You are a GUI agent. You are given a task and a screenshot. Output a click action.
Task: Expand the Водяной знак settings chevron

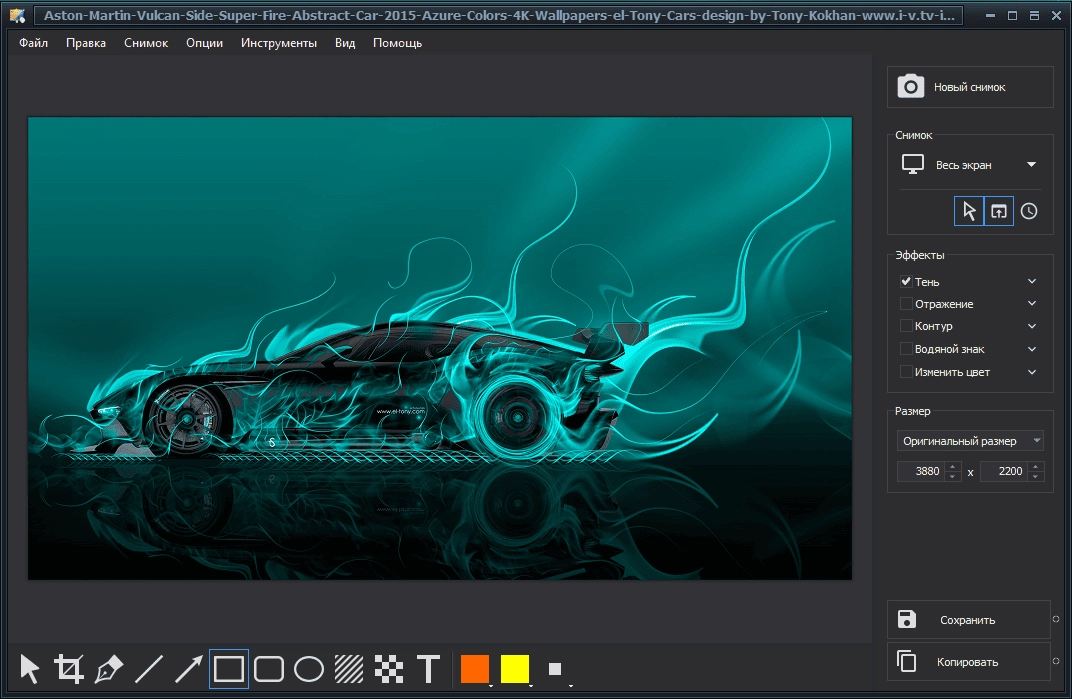(x=1032, y=349)
